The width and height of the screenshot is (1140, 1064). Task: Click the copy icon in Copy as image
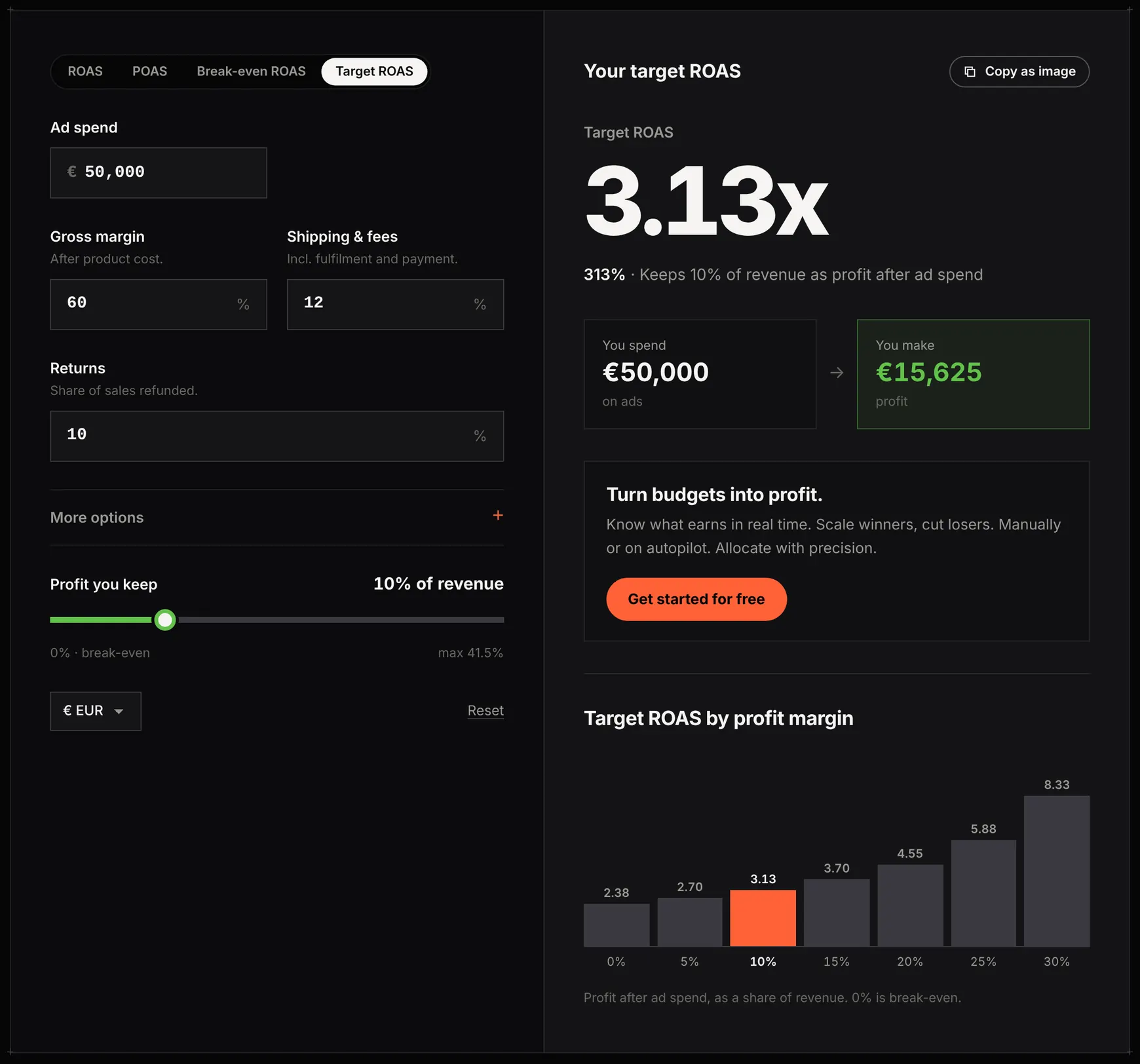(970, 72)
